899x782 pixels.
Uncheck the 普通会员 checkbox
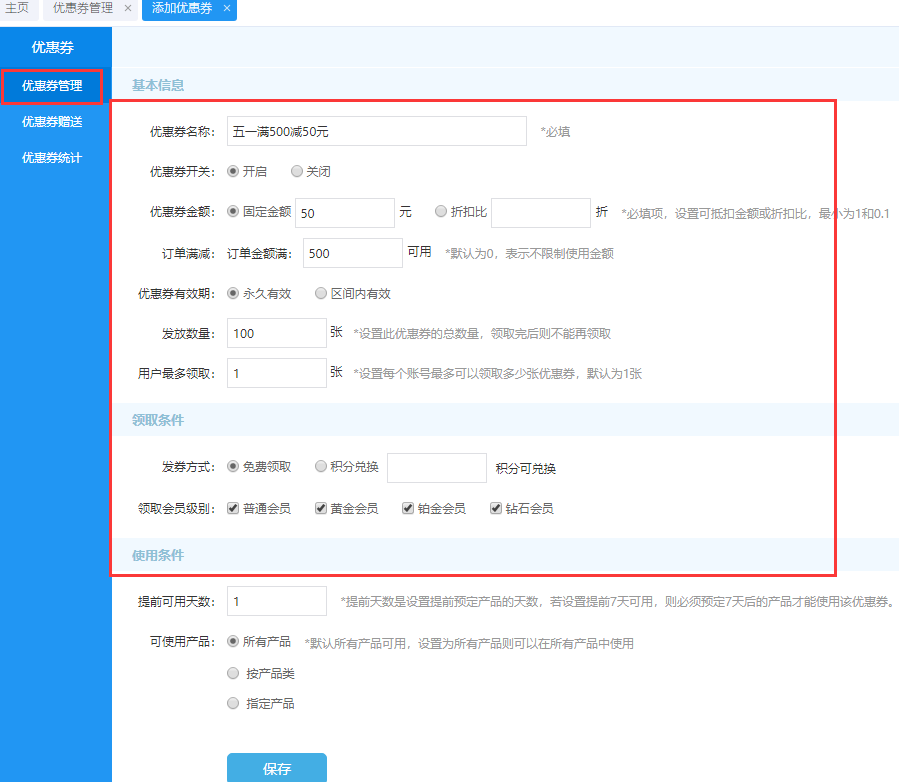click(233, 508)
